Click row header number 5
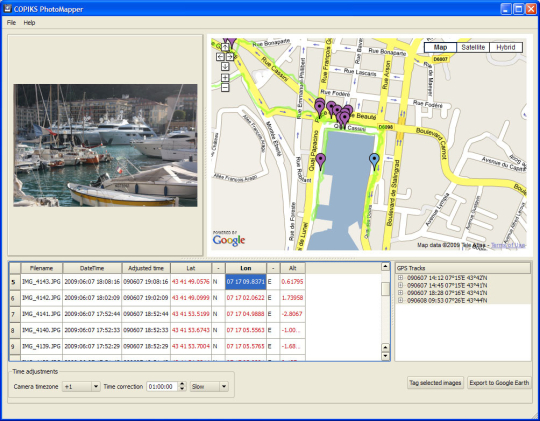 (x=15, y=282)
